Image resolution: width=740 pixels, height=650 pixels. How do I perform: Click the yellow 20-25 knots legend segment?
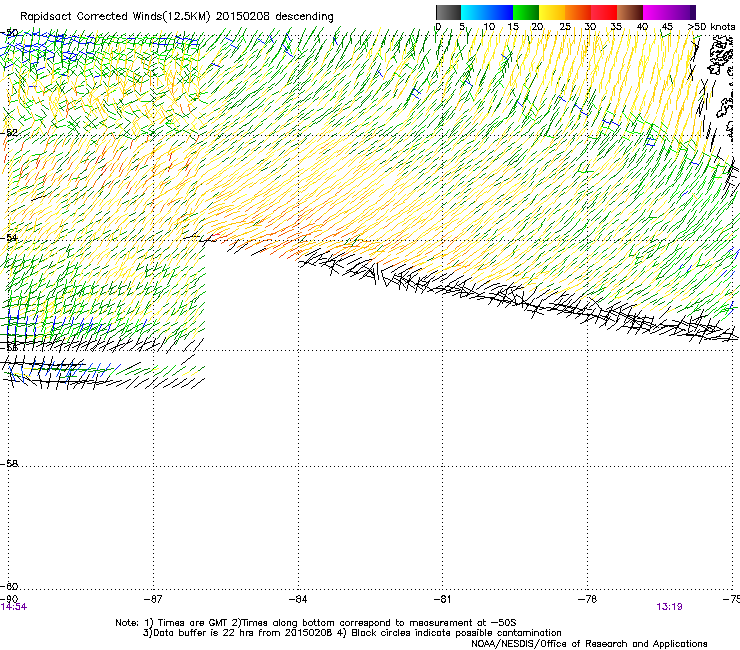pos(552,12)
